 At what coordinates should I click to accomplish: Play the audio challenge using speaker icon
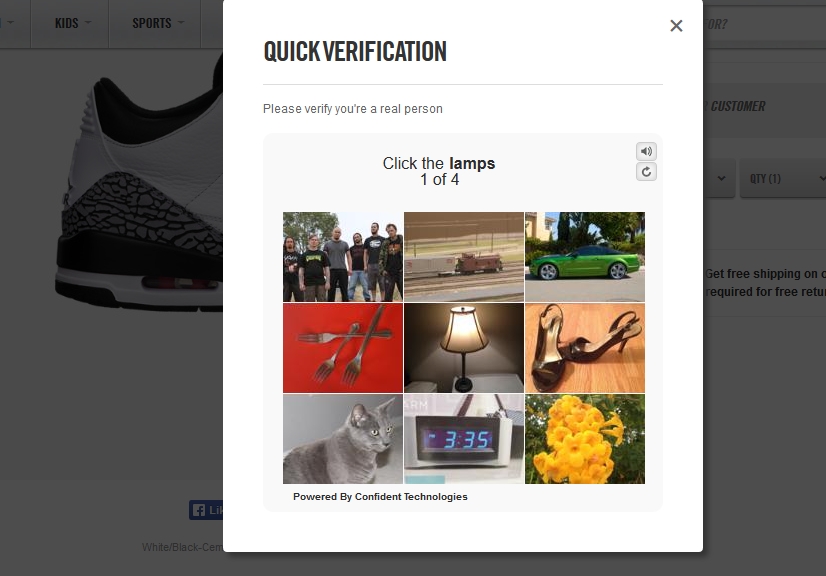[646, 151]
